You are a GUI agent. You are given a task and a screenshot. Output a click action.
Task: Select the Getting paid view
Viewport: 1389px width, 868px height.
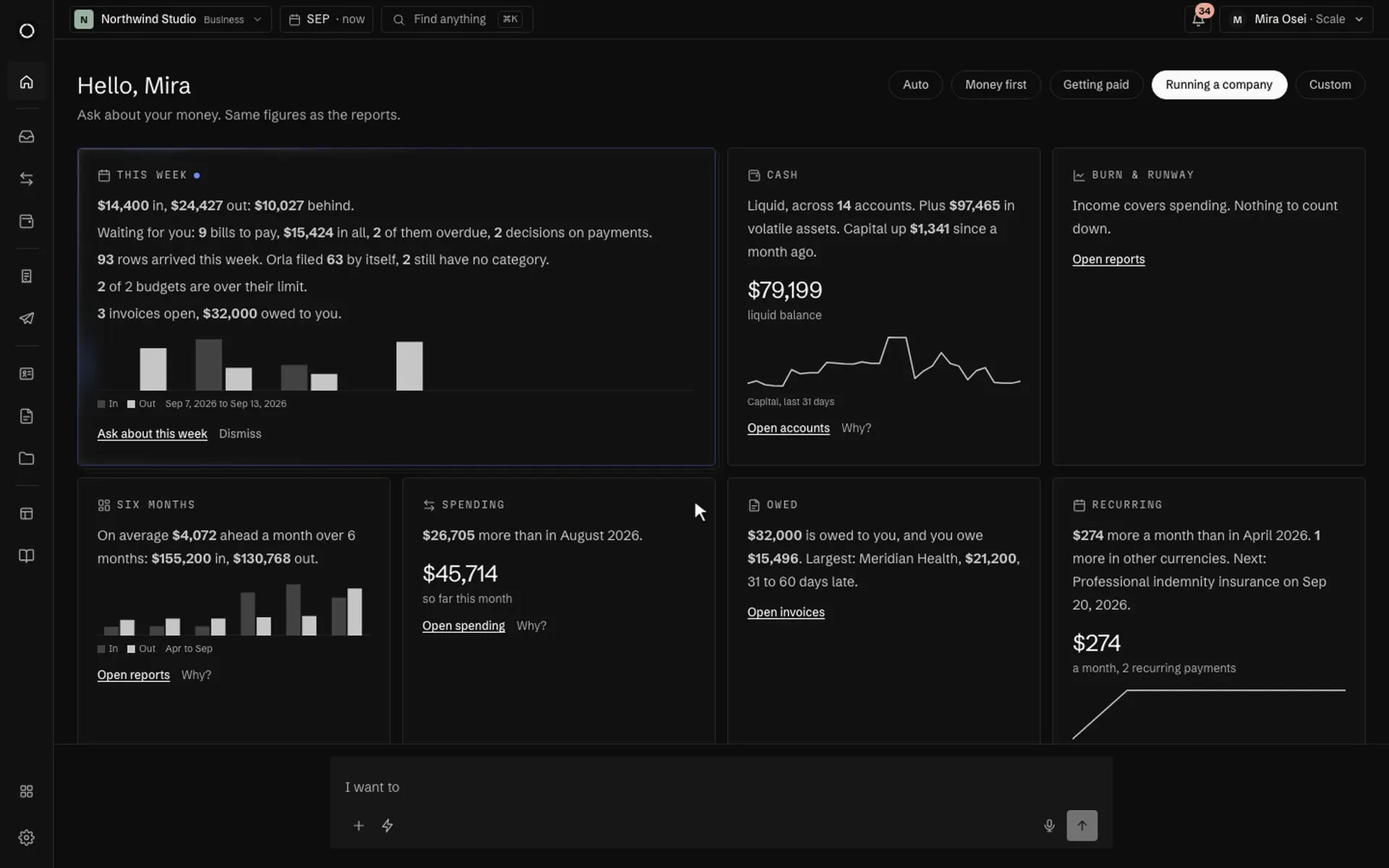coord(1095,85)
